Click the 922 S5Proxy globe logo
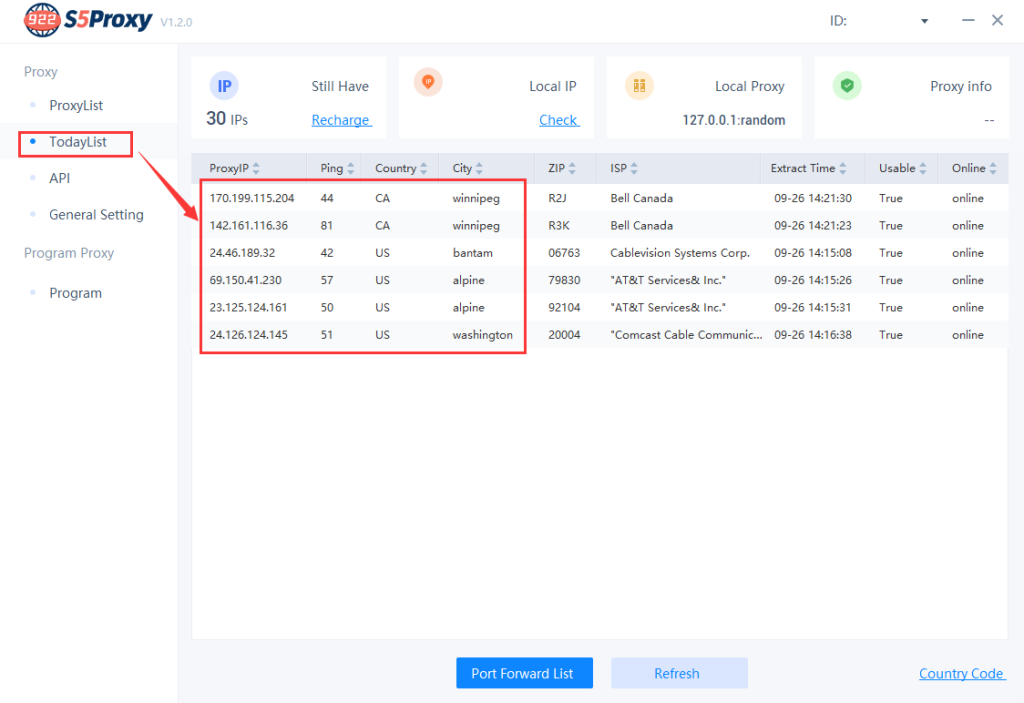 click(42, 20)
